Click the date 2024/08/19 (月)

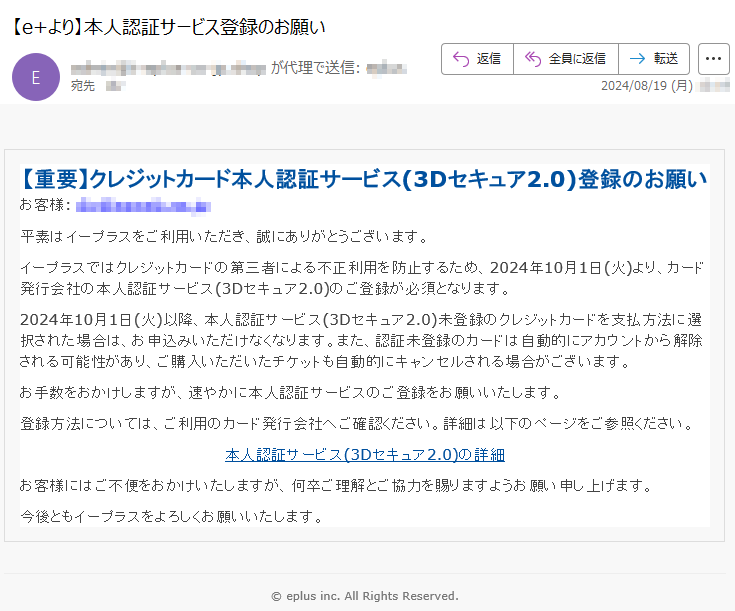click(647, 85)
